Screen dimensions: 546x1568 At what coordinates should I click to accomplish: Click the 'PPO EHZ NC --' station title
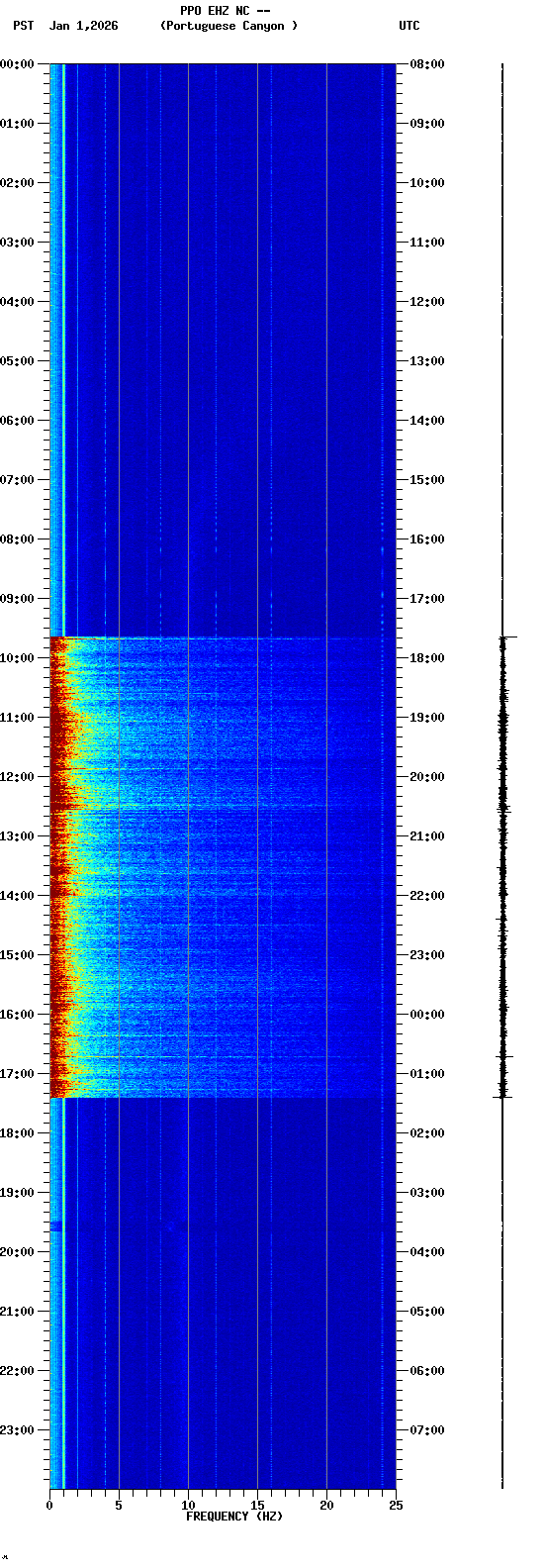point(226,11)
